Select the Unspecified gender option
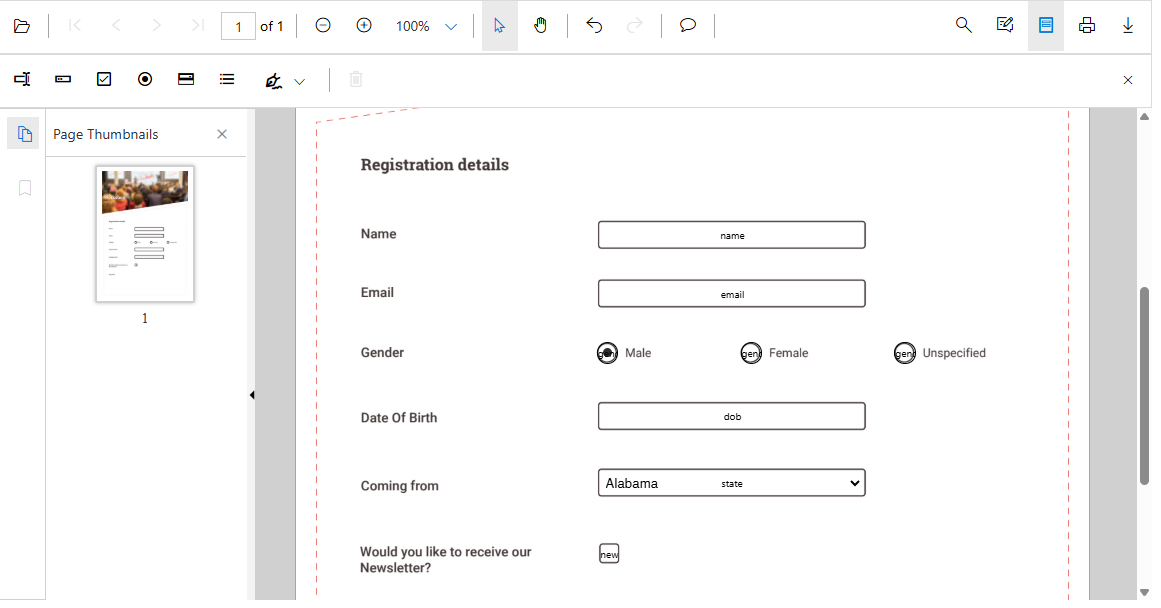 (x=904, y=352)
